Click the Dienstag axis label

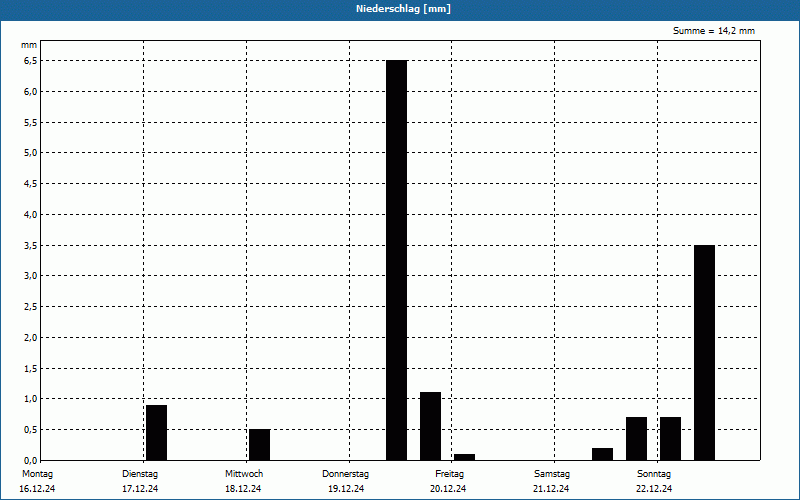pyautogui.click(x=140, y=474)
